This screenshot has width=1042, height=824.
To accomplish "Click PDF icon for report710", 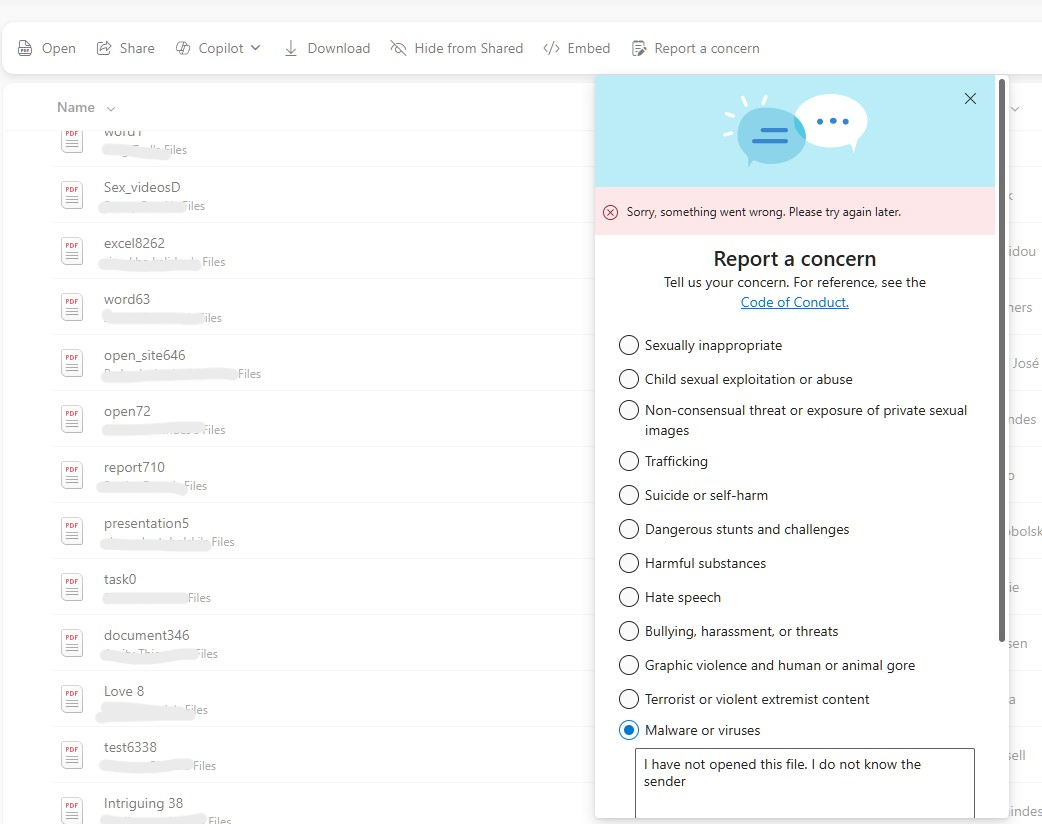I will [72, 474].
